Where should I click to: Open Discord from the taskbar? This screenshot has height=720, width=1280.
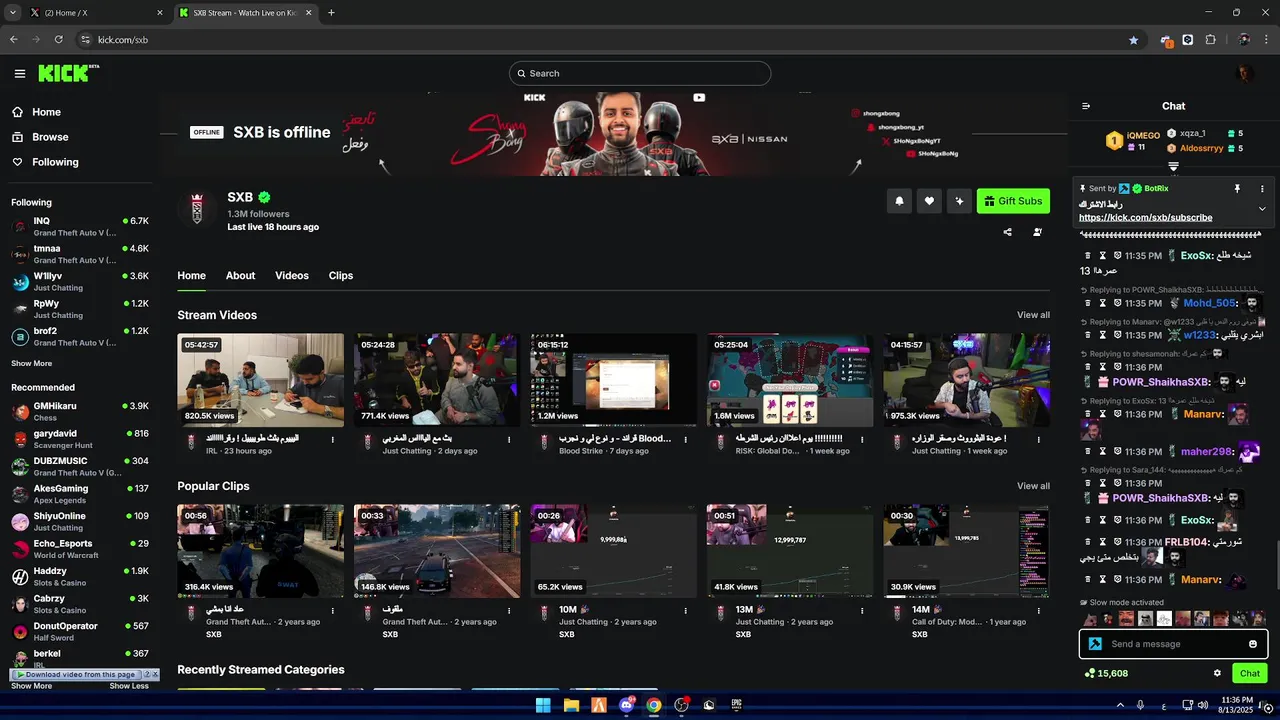[x=627, y=705]
